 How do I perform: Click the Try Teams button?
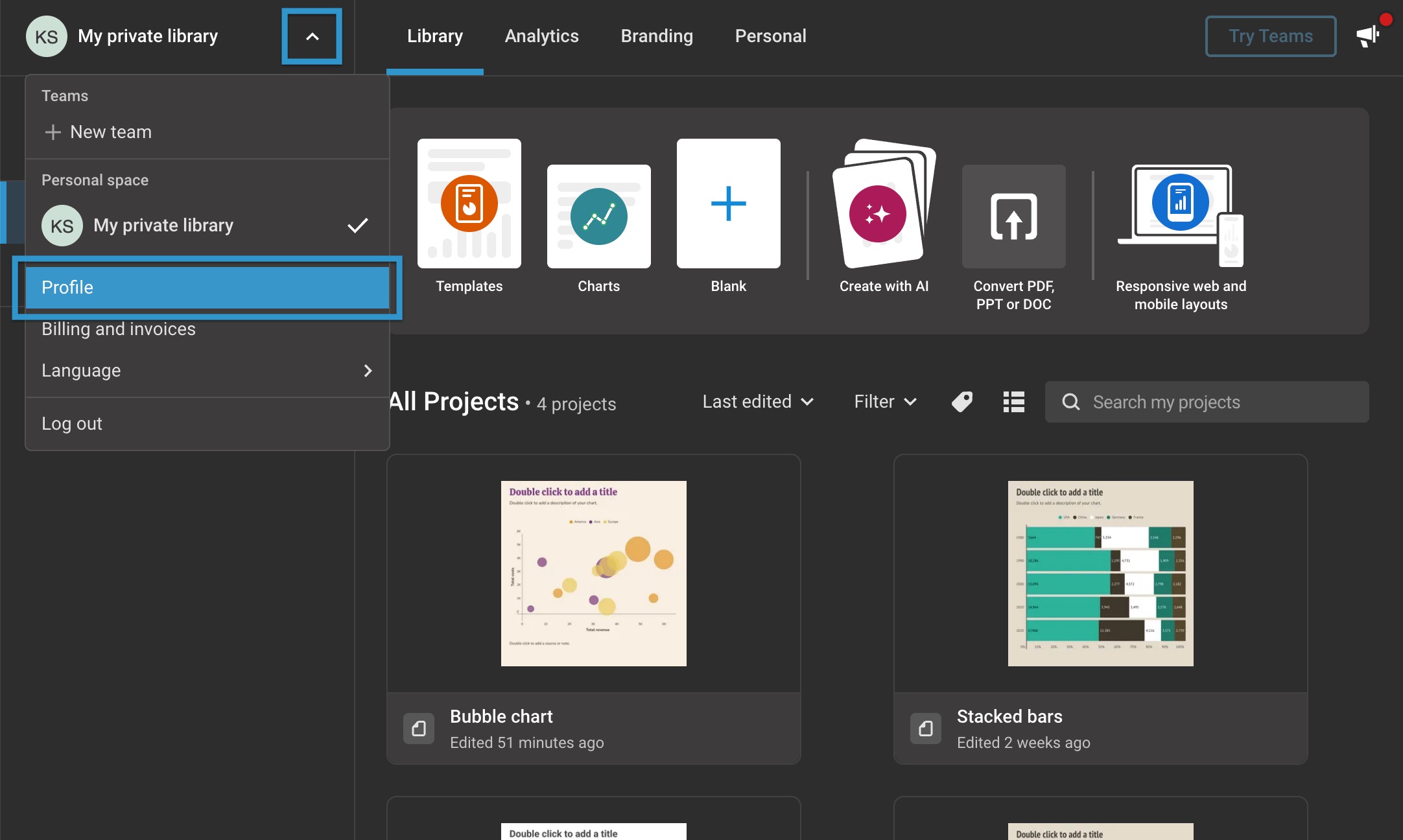[1270, 36]
